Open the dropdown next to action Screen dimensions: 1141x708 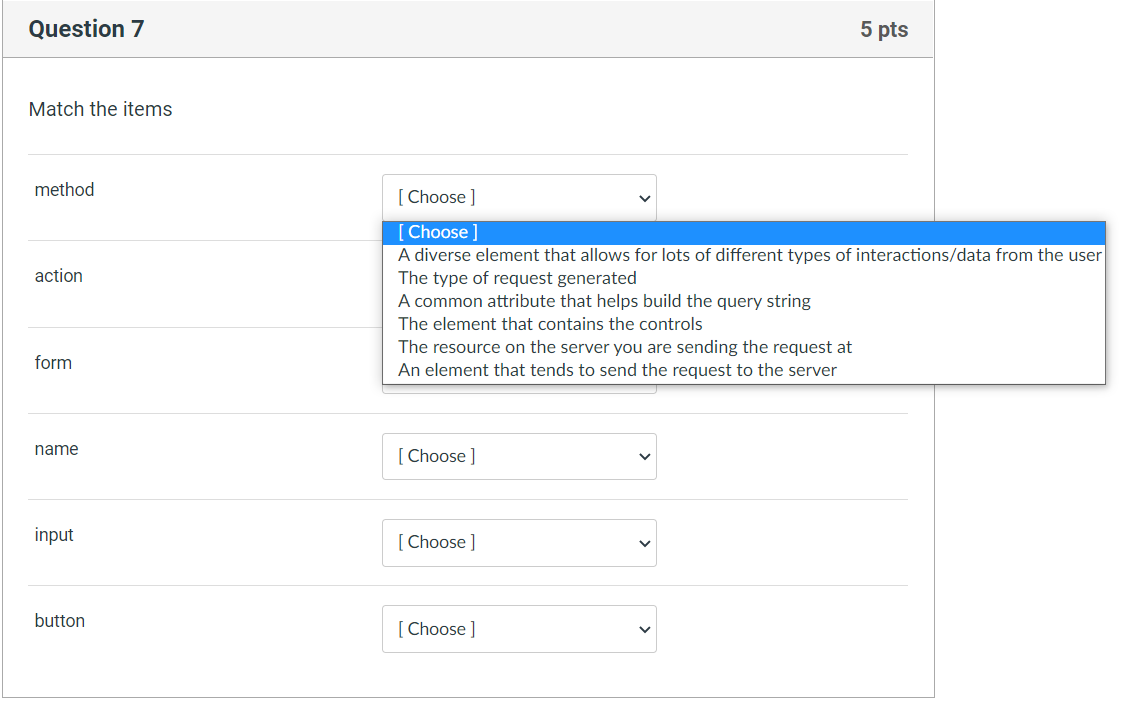[x=518, y=283]
